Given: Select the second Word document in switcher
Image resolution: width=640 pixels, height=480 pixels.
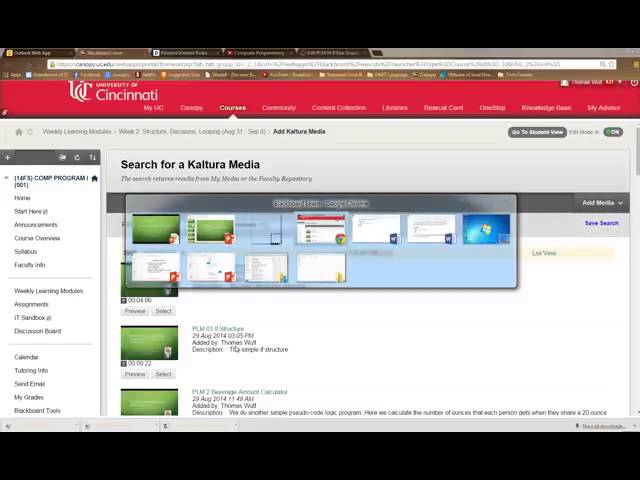Looking at the screenshot, I should click(431, 229).
